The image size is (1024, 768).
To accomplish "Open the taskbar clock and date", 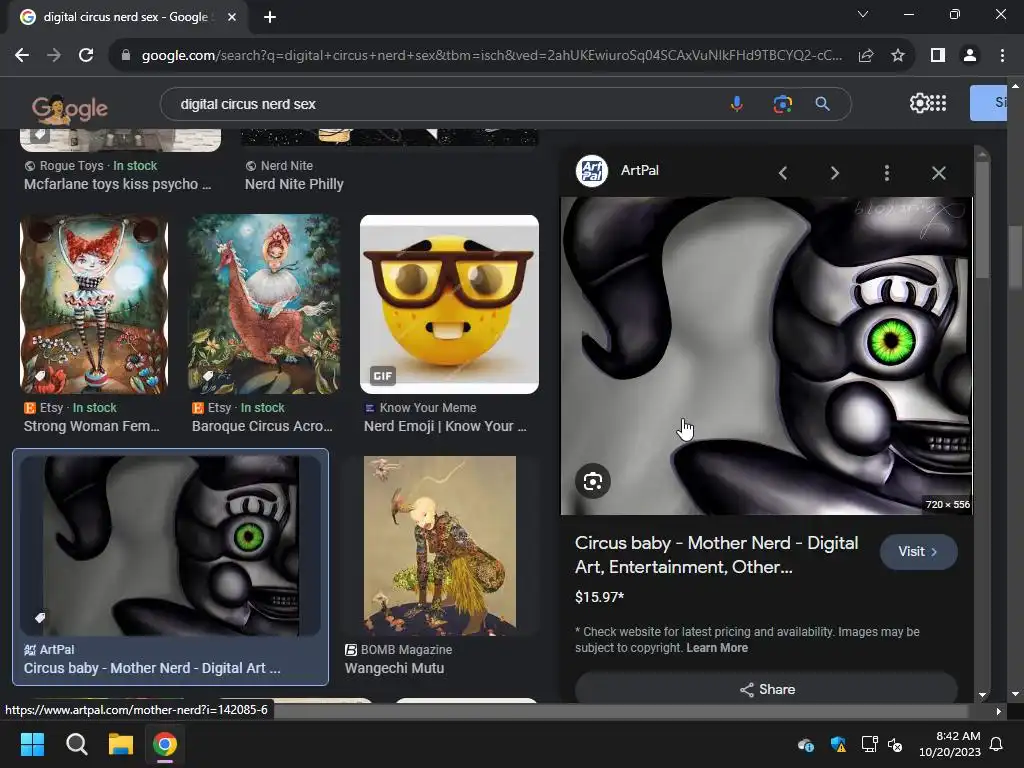I will (x=950, y=744).
